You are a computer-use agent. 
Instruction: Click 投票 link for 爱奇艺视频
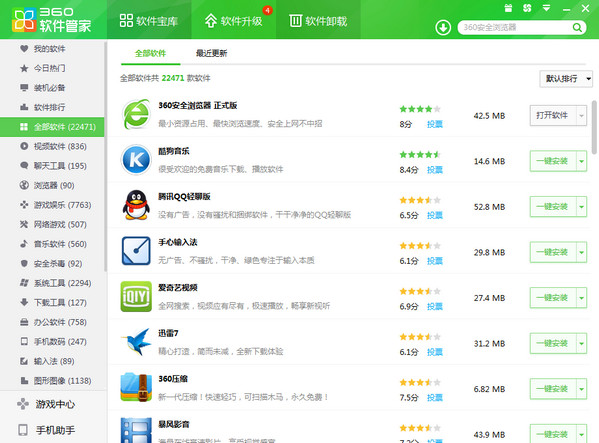tap(435, 306)
